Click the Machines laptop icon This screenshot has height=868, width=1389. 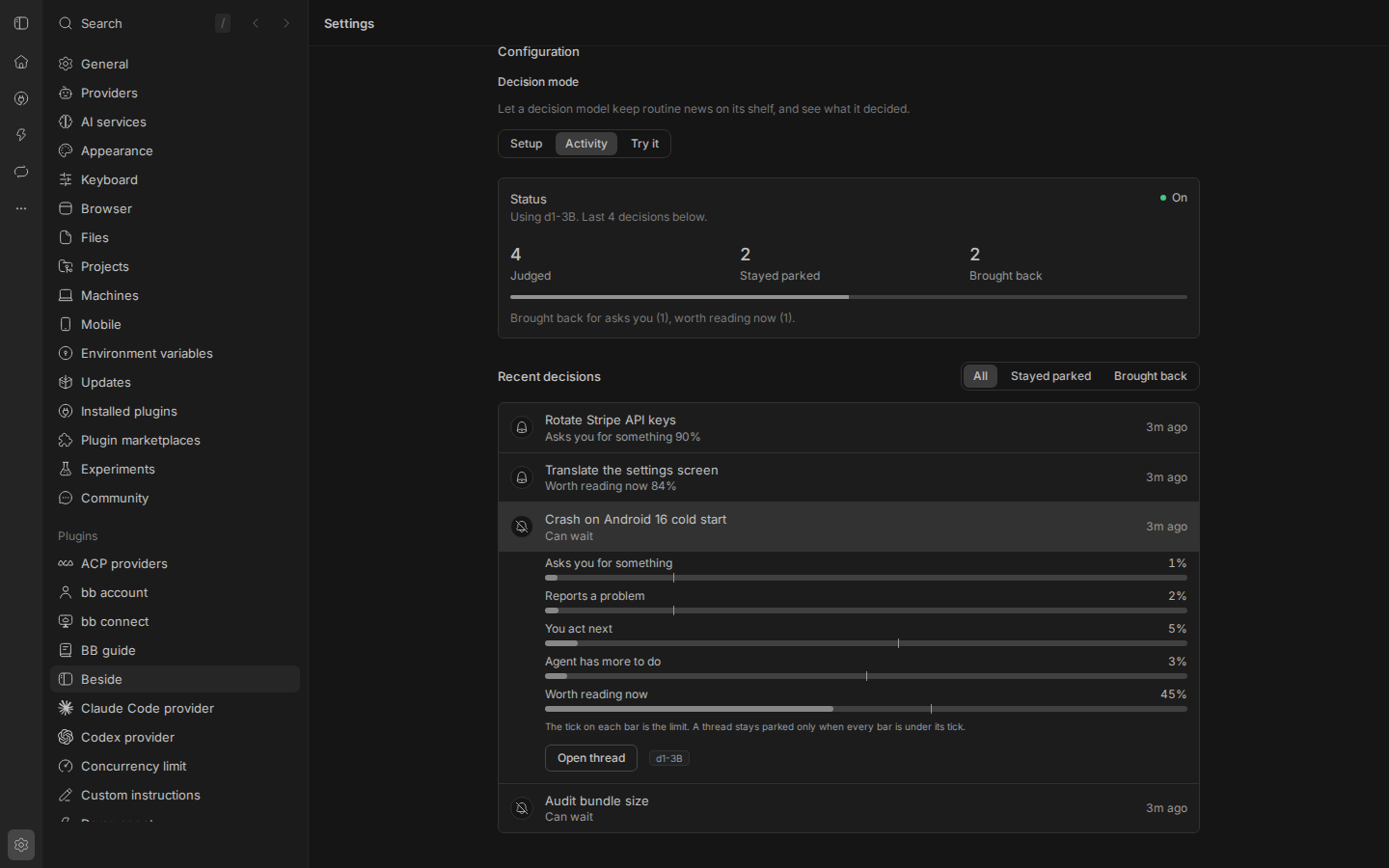(x=66, y=295)
